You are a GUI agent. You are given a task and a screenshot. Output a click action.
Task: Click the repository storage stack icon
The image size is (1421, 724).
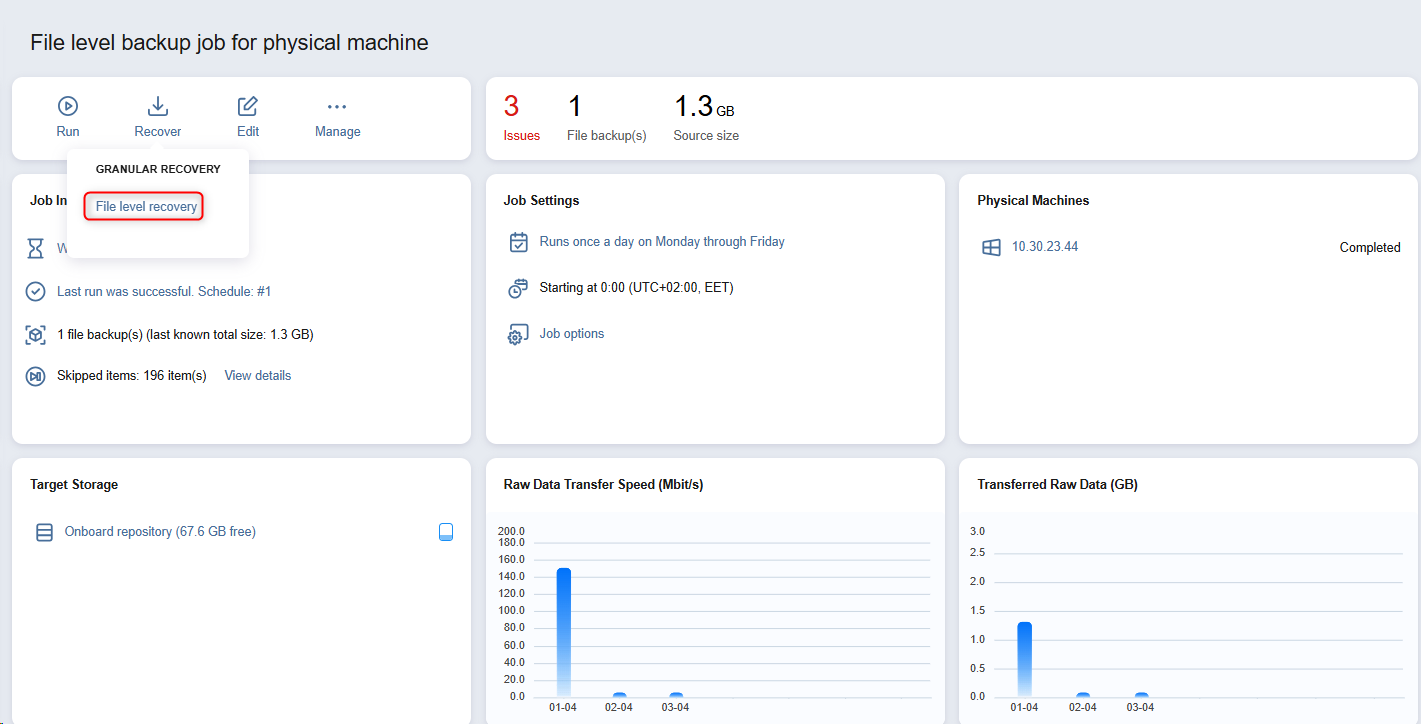(44, 532)
